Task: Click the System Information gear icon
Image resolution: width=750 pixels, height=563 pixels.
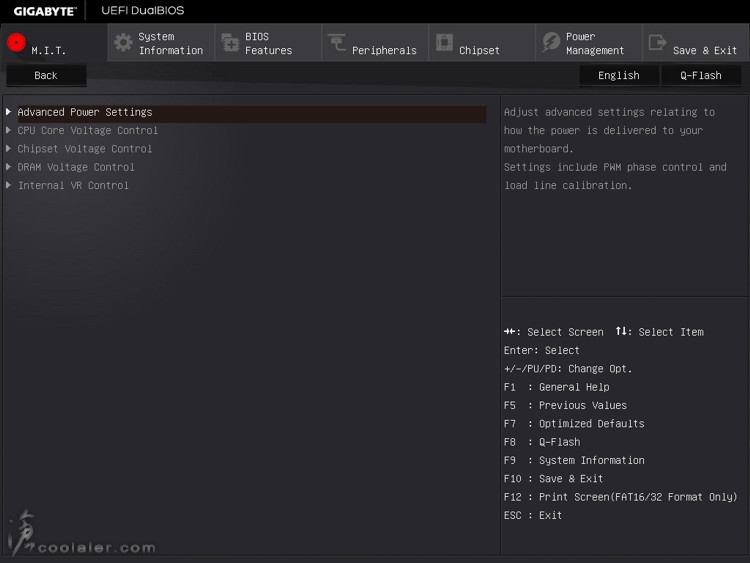Action: tap(123, 43)
